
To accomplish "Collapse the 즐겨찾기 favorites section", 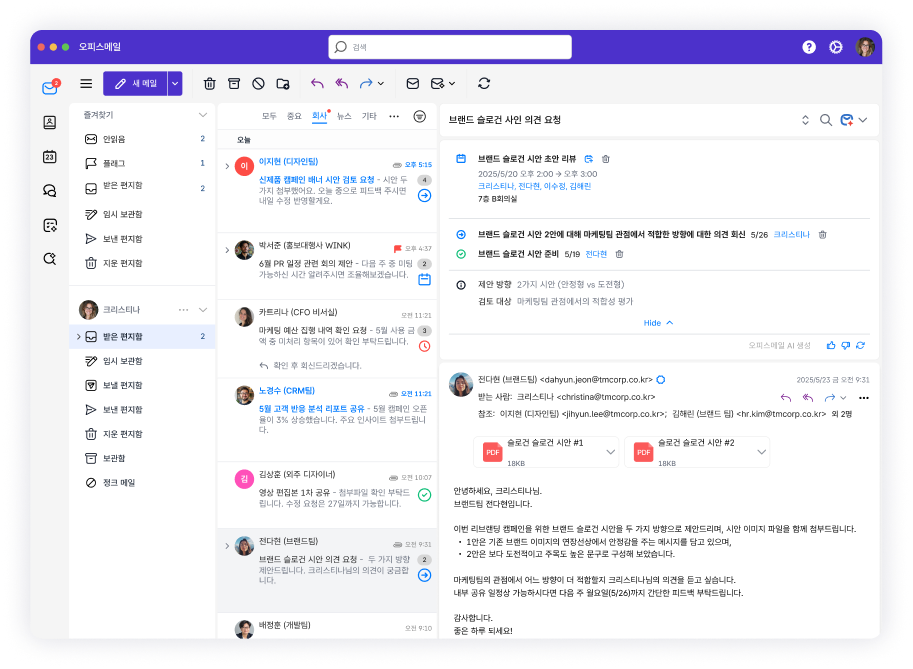I will tap(203, 115).
